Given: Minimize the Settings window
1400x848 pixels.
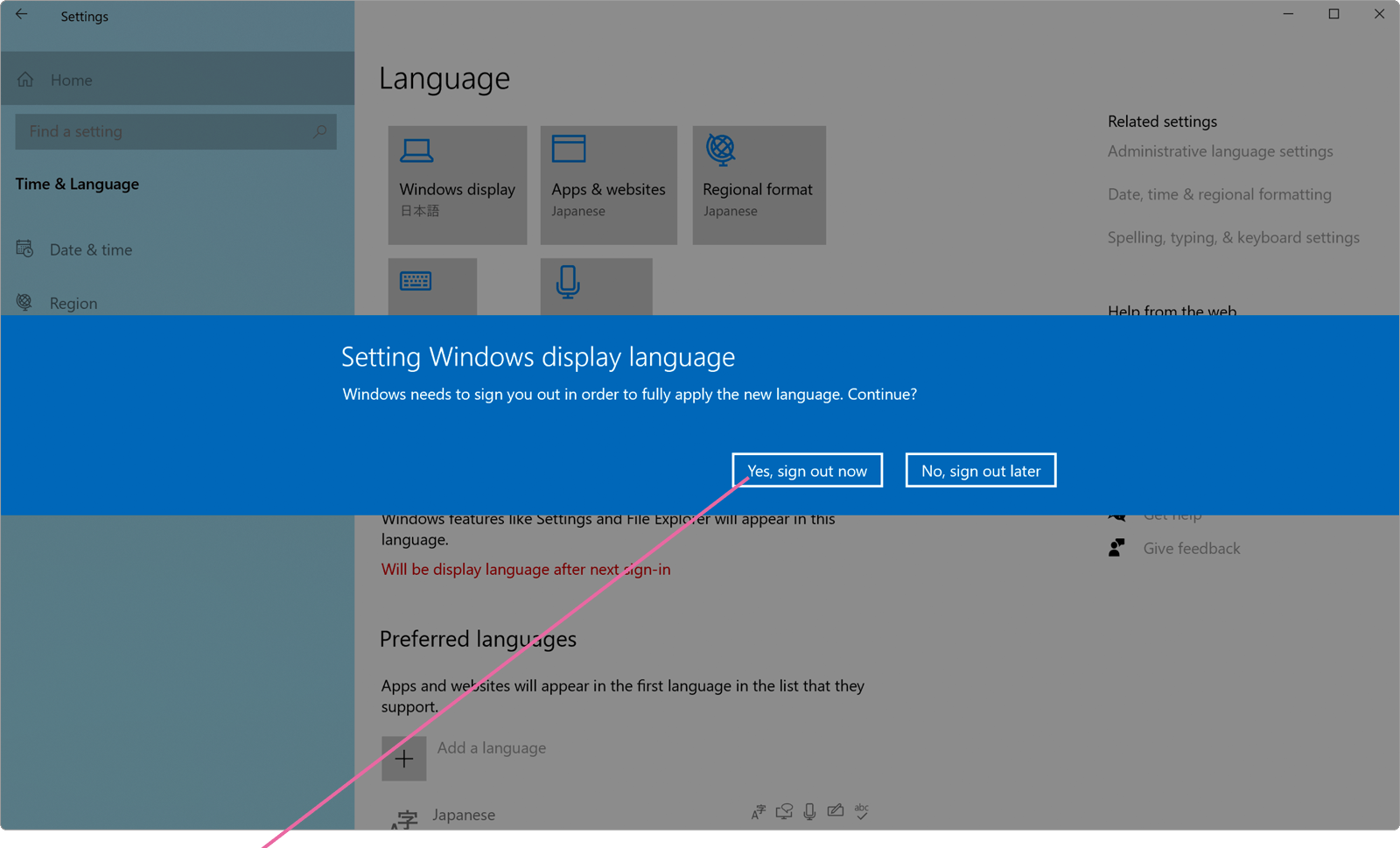Looking at the screenshot, I should tap(1288, 14).
